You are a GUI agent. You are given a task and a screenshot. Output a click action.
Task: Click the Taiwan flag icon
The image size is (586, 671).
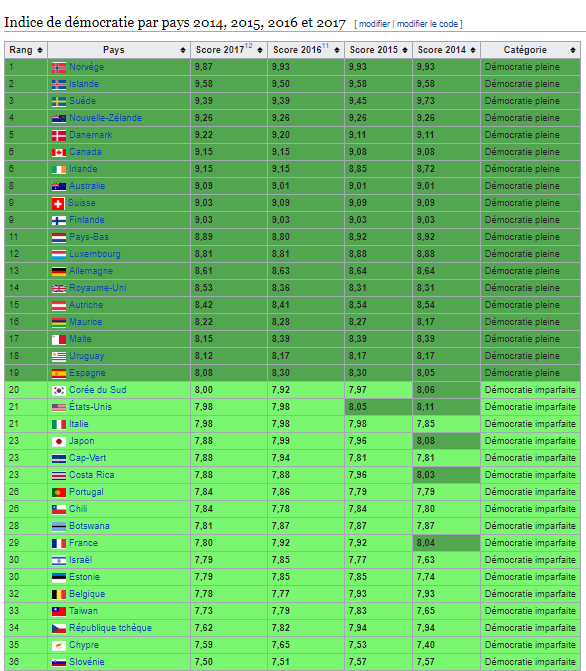coord(59,612)
